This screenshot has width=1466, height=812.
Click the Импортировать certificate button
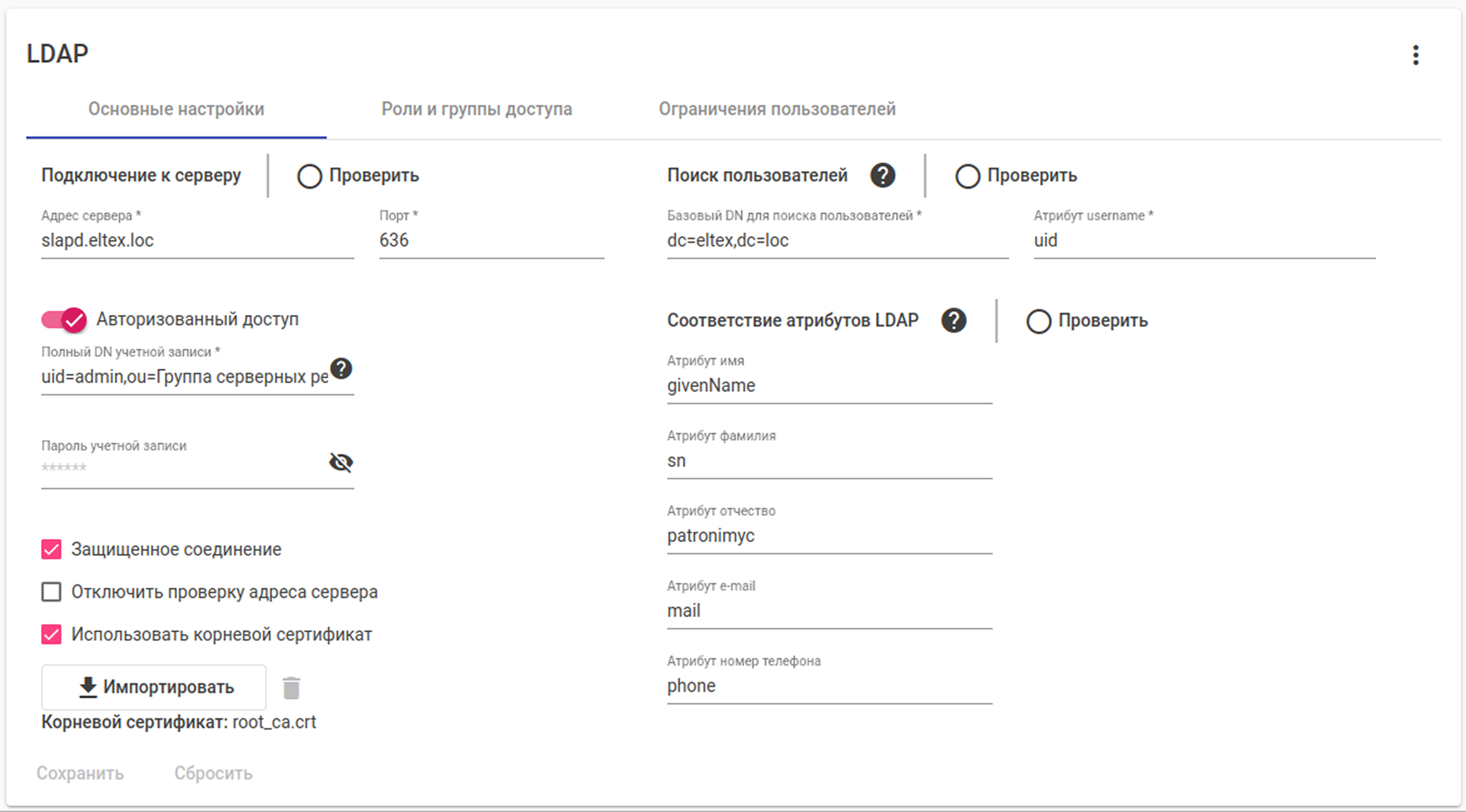[x=154, y=687]
